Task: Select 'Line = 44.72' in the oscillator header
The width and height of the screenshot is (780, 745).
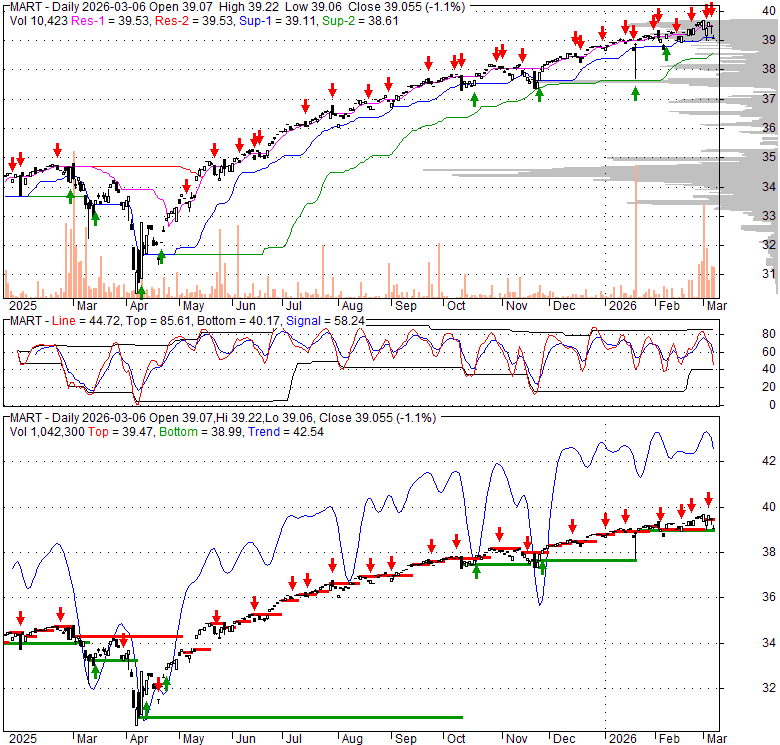Action: click(86, 321)
